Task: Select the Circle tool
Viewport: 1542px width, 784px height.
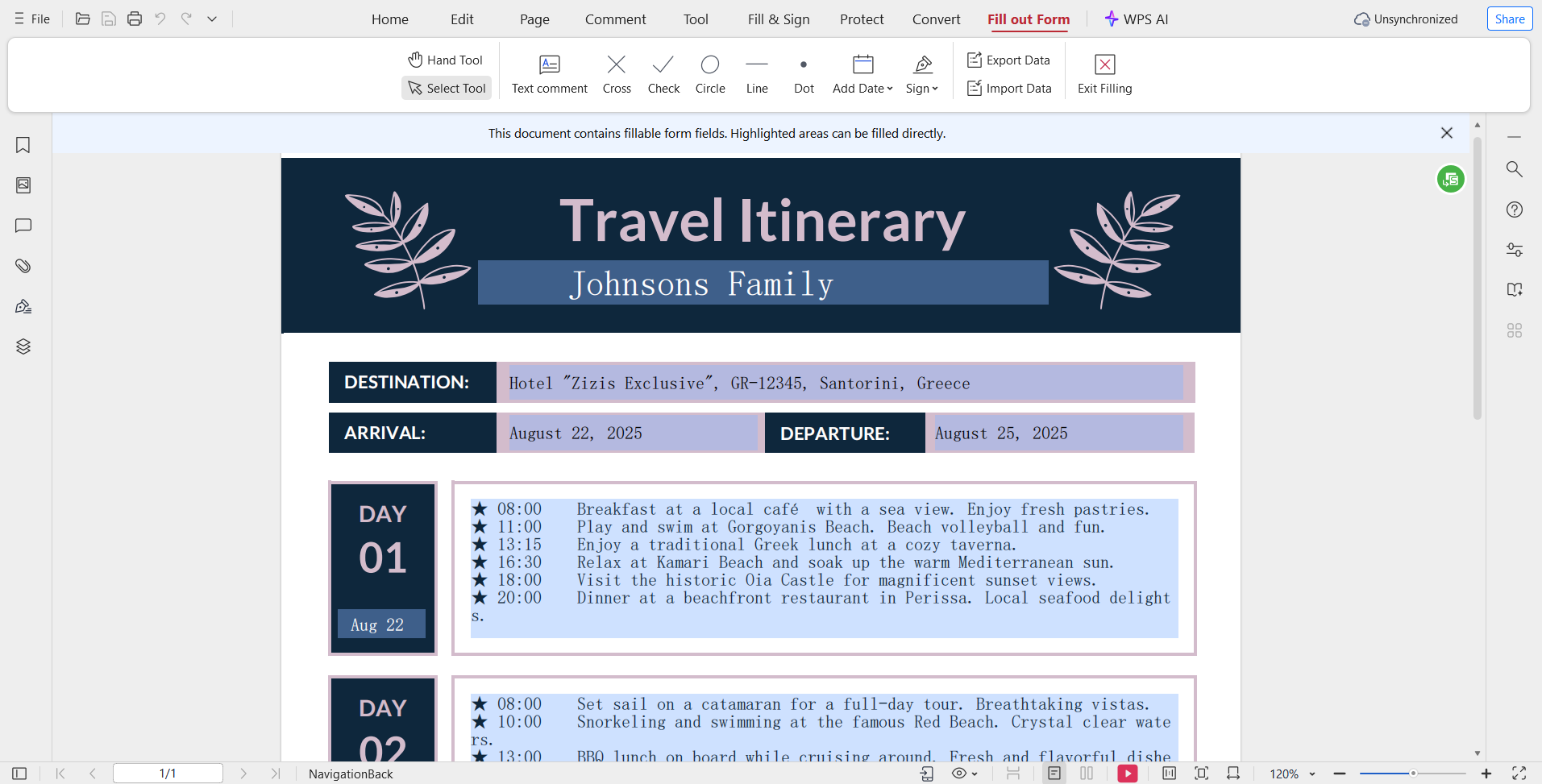Action: click(710, 74)
